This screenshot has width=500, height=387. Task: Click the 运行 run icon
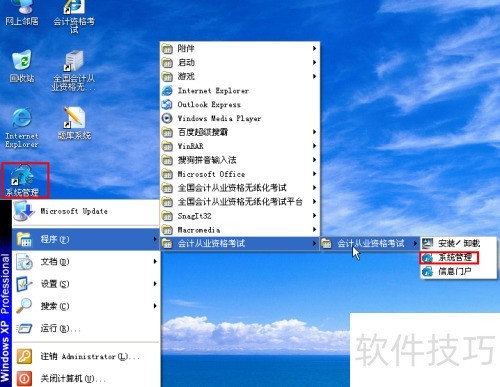pos(24,328)
